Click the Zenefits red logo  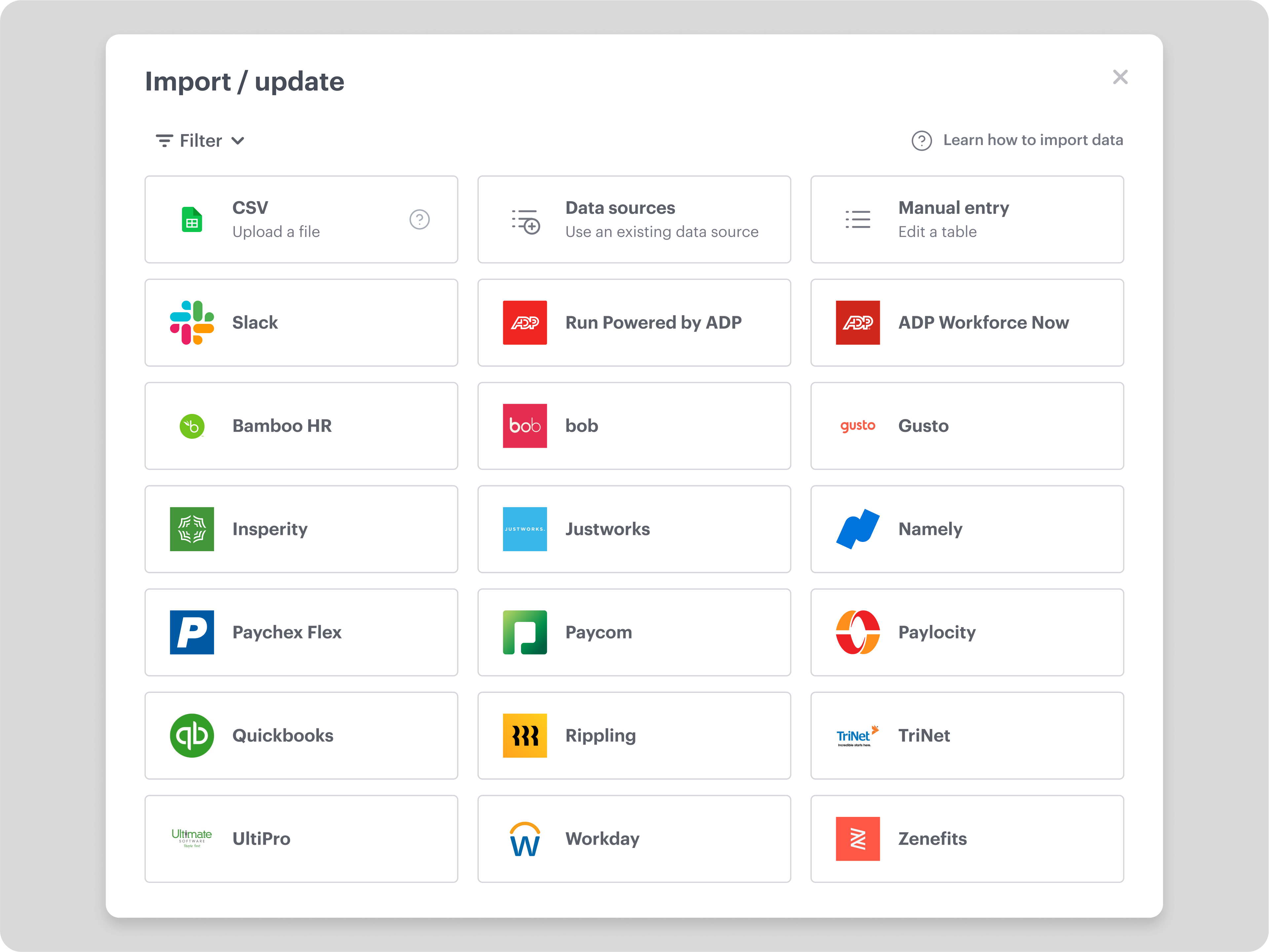[x=858, y=839]
